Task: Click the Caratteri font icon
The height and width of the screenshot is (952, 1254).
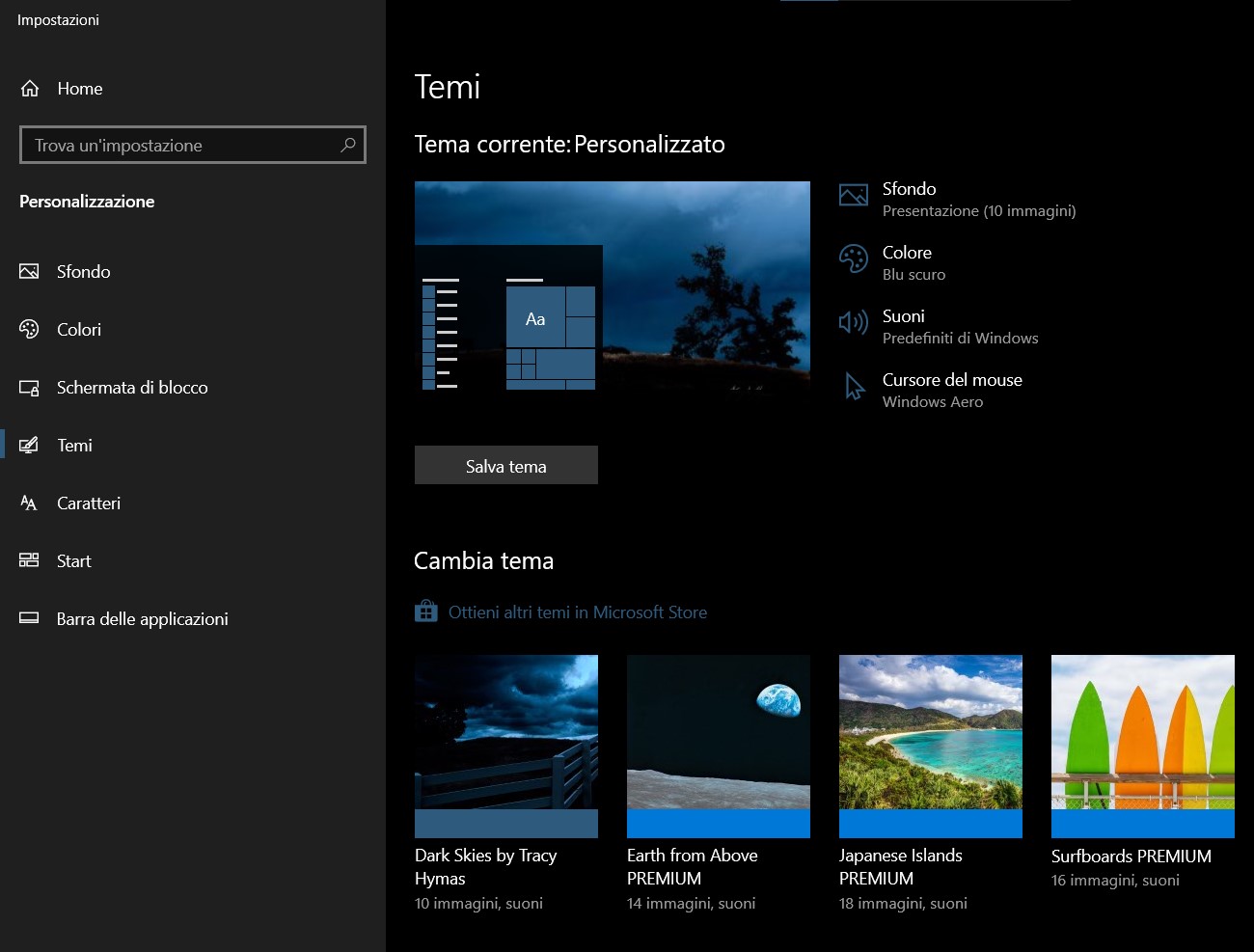Action: click(29, 503)
